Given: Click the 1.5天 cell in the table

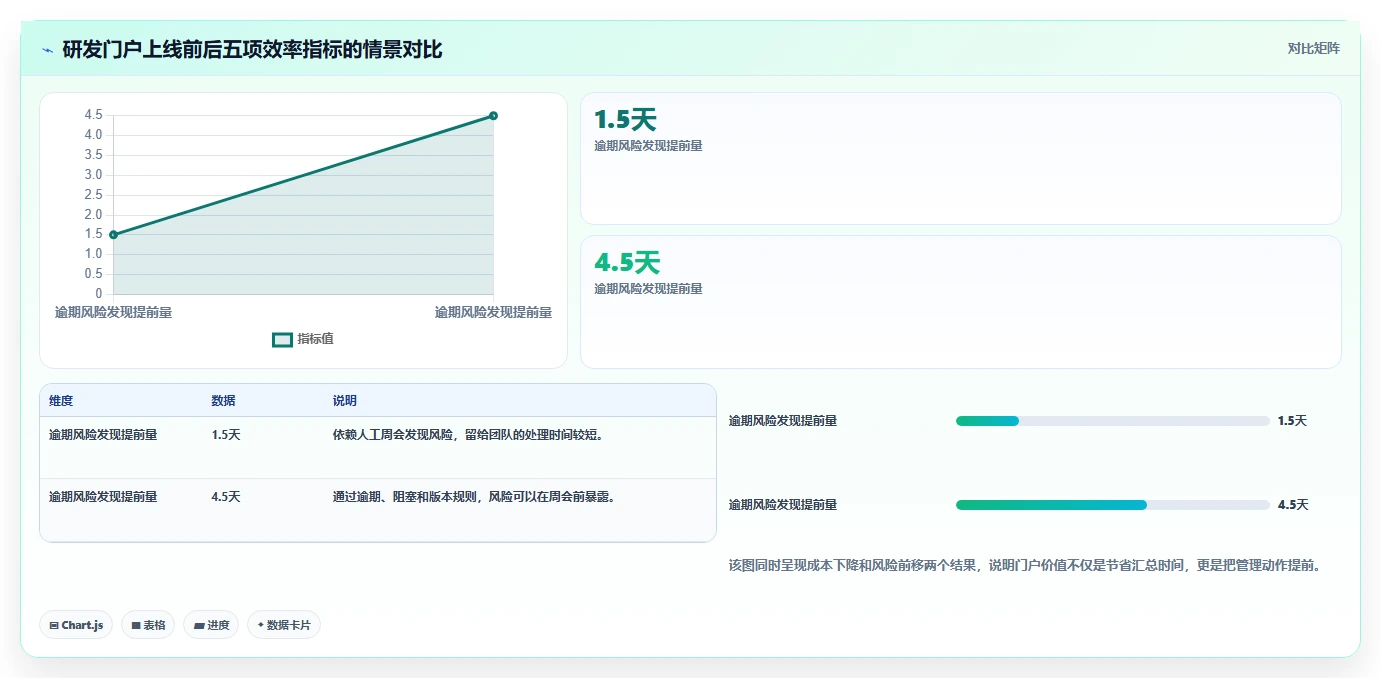Looking at the screenshot, I should (x=226, y=435).
